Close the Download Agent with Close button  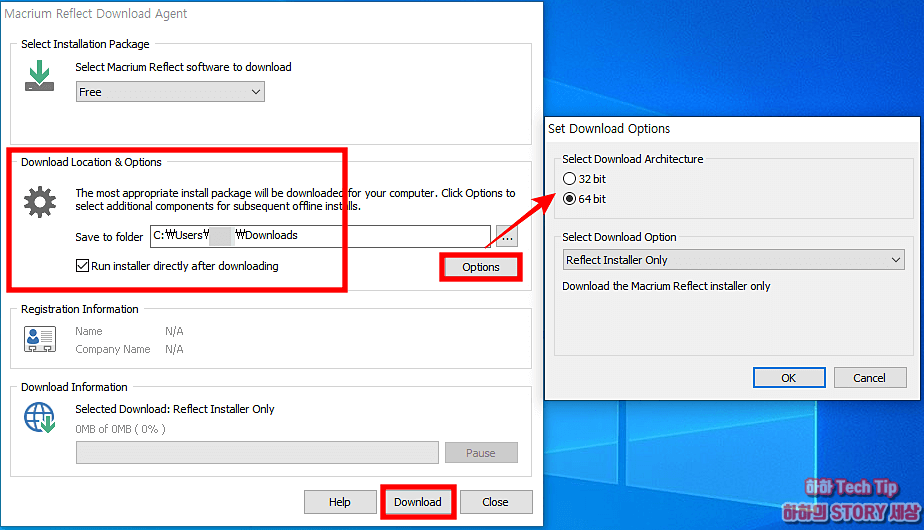tap(496, 502)
